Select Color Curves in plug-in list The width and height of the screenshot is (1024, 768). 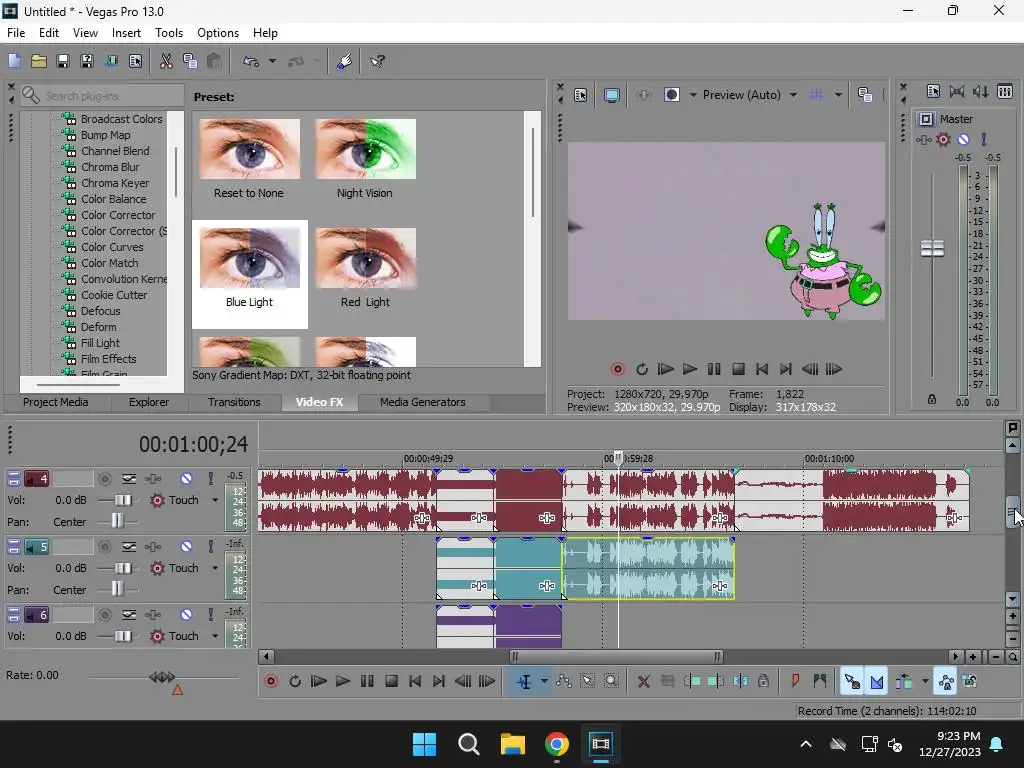[x=112, y=247]
